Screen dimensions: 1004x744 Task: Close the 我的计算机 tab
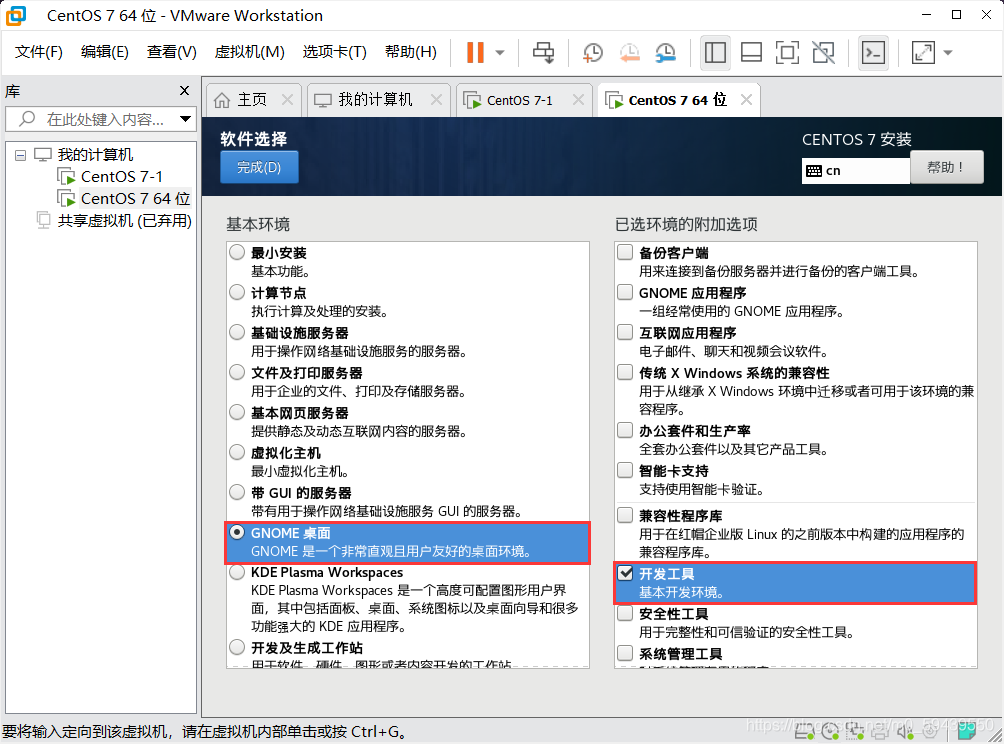pos(436,100)
